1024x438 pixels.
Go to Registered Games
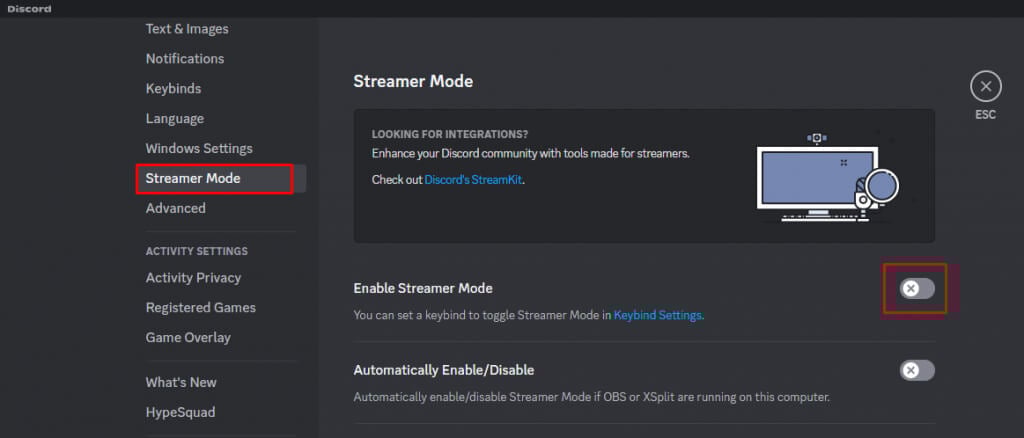[x=200, y=308]
